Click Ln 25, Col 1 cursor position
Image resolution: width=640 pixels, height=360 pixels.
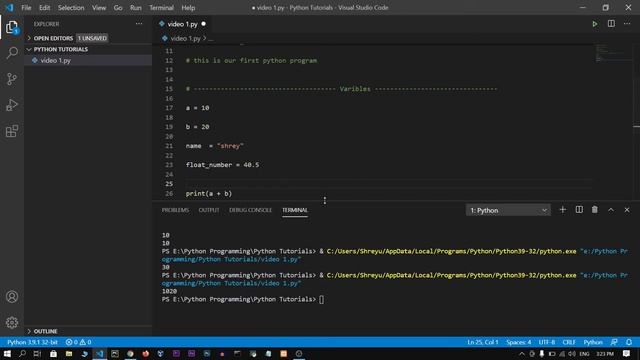[483, 342]
